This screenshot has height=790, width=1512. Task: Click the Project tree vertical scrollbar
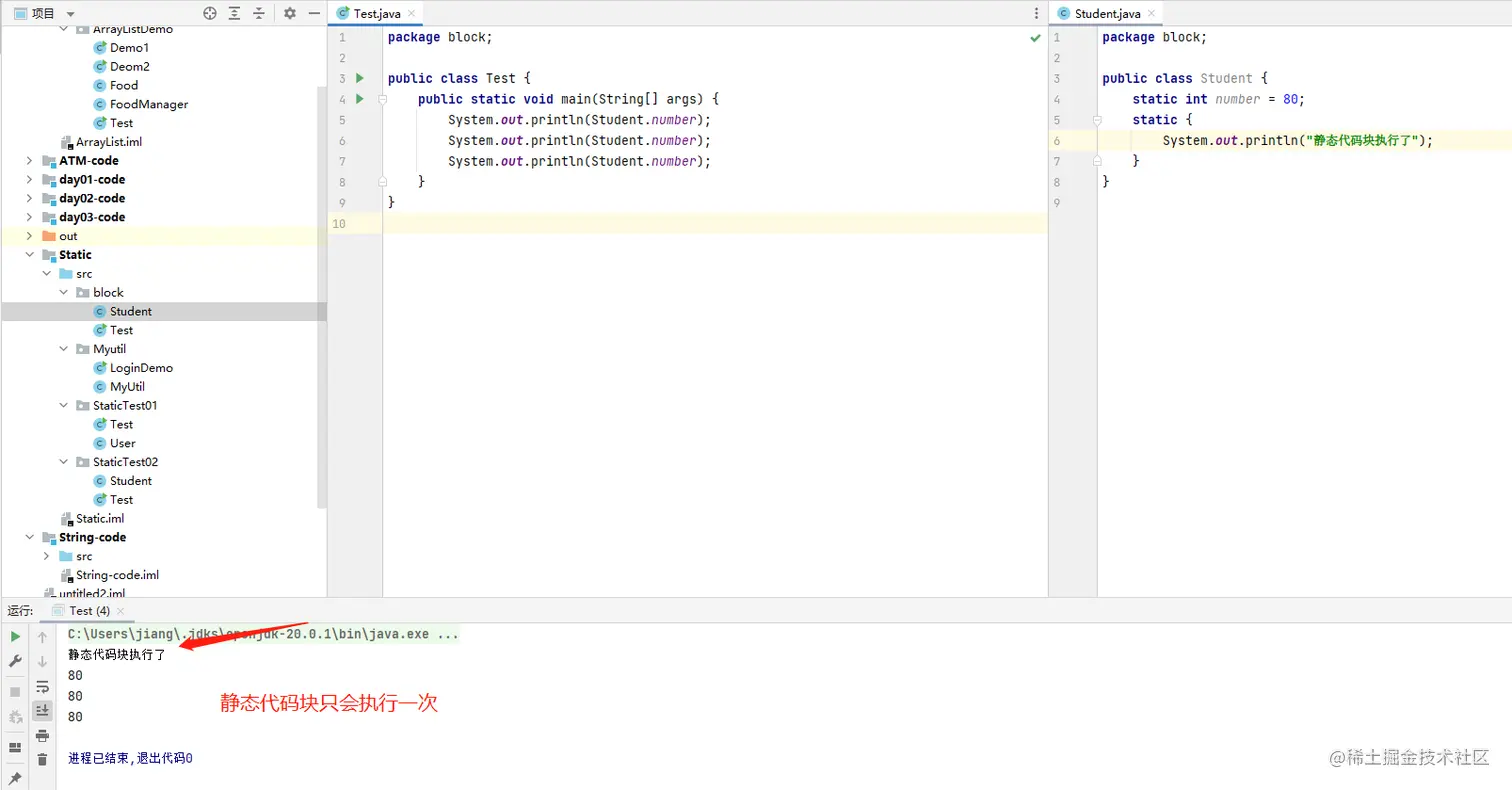pyautogui.click(x=322, y=297)
